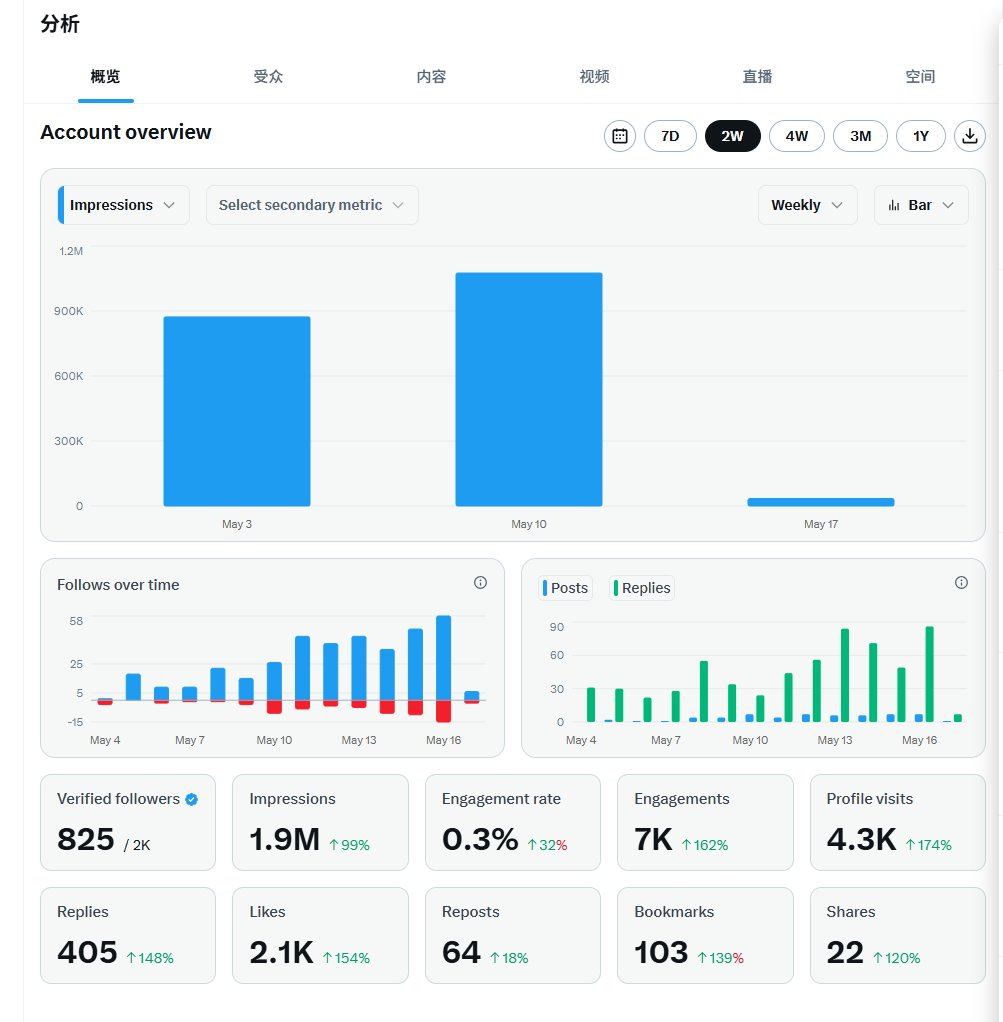This screenshot has height=1022, width=1003.
Task: Click the May 3 impressions bar
Action: [237, 411]
